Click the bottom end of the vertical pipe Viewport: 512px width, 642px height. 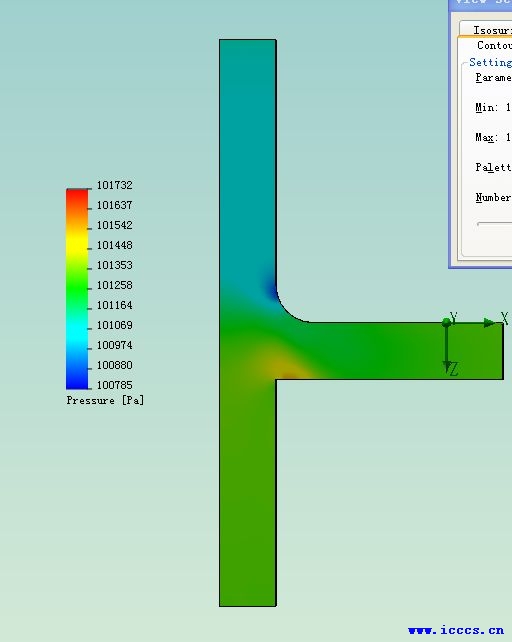[248, 604]
